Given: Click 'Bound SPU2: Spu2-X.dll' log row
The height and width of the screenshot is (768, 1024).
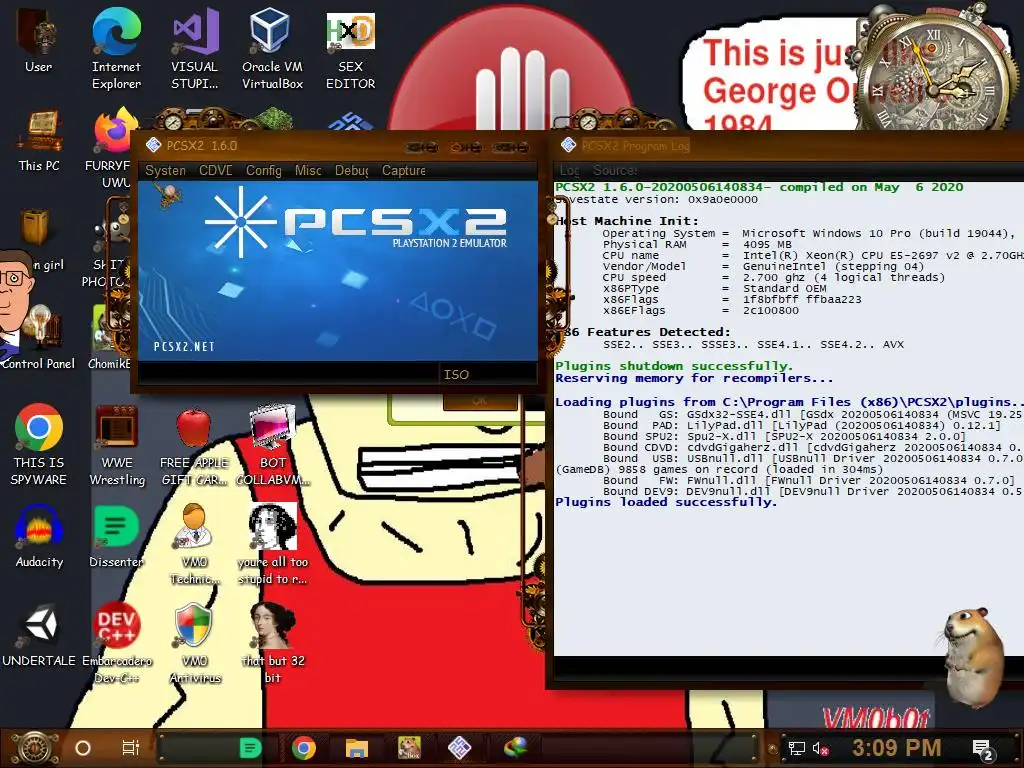Looking at the screenshot, I should tap(784, 436).
